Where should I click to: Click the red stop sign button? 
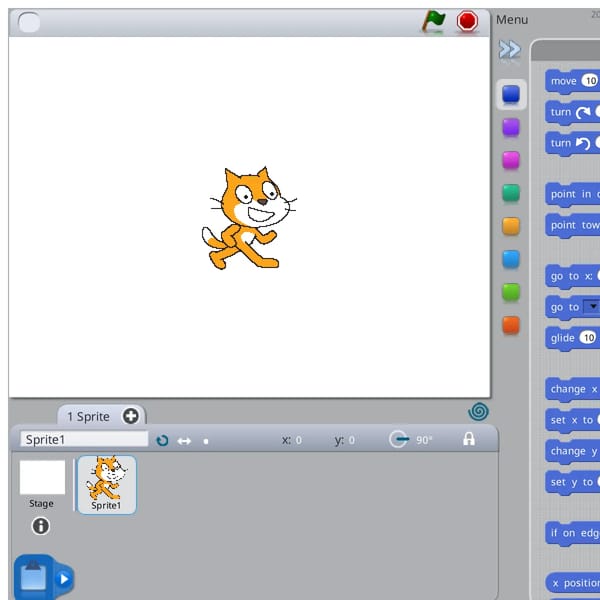point(467,21)
